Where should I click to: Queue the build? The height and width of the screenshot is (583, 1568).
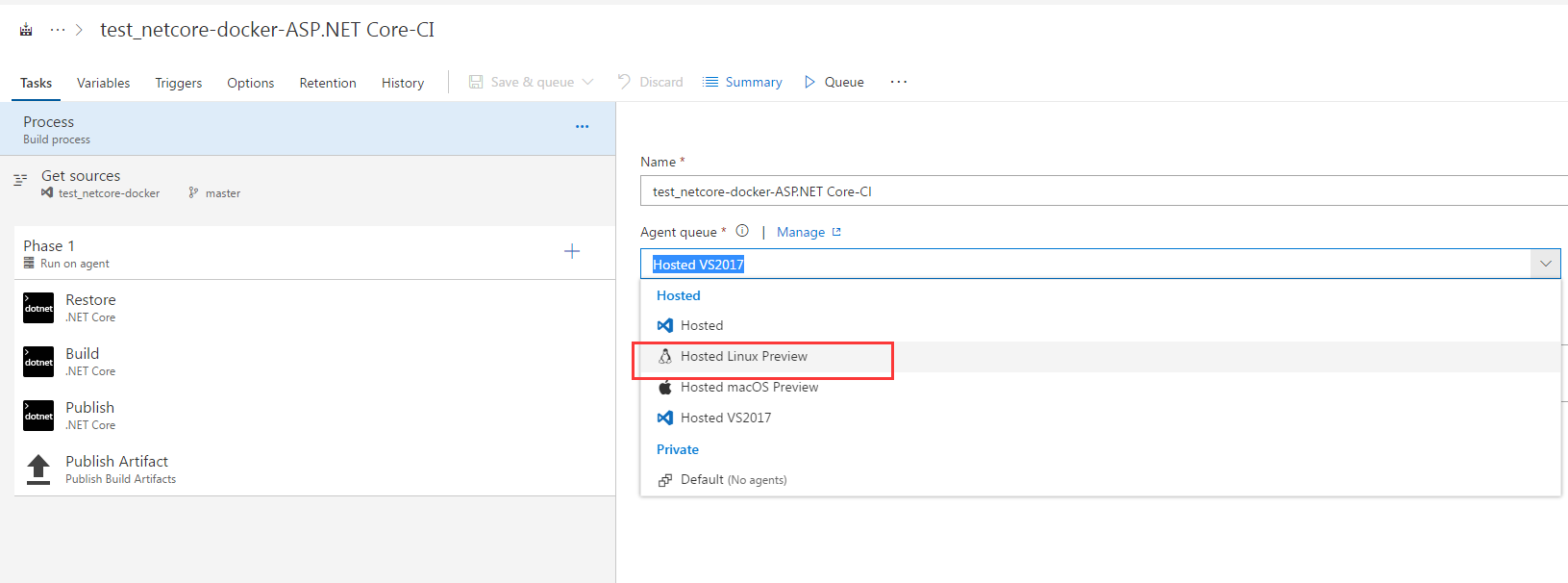click(x=834, y=82)
